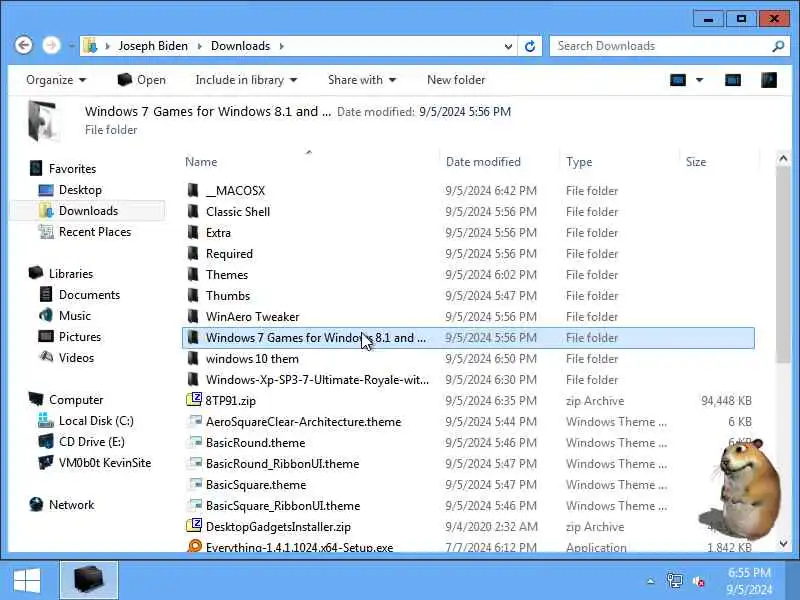Click the Classic Shell folder icon
This screenshot has height=600, width=800.
pyautogui.click(x=193, y=212)
